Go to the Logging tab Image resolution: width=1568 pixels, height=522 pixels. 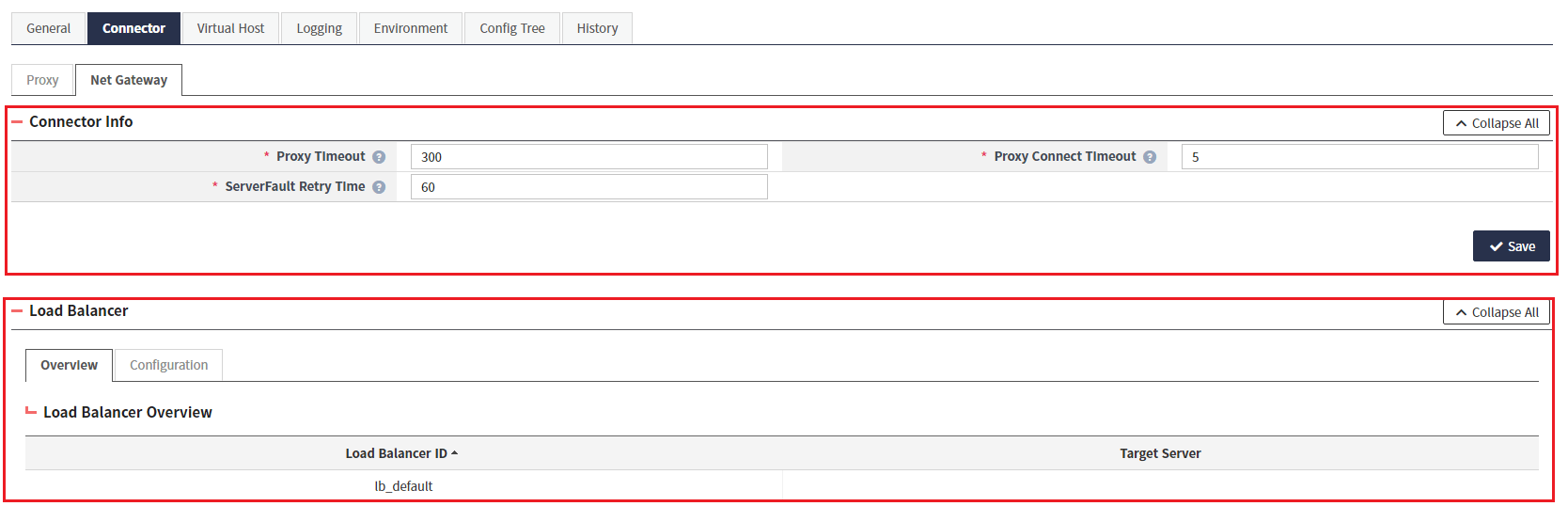[320, 28]
